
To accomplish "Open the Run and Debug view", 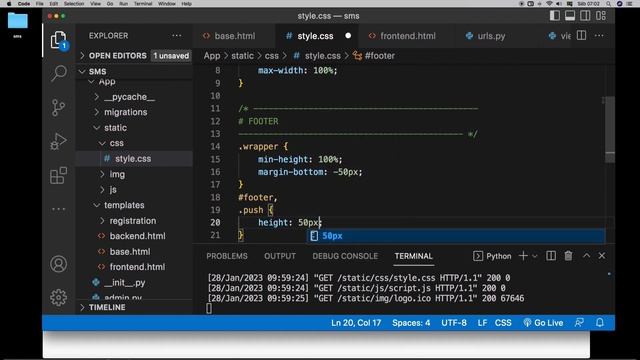I will pos(58,142).
